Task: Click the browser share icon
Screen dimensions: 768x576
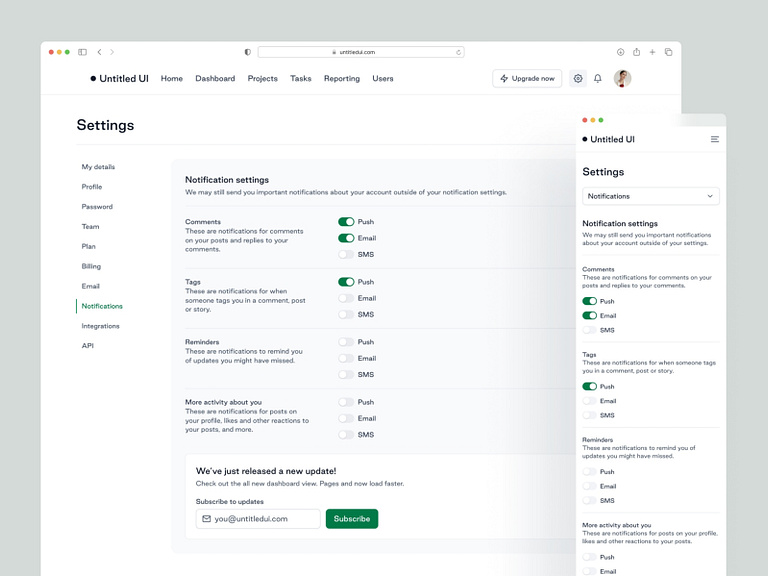Action: coord(636,52)
